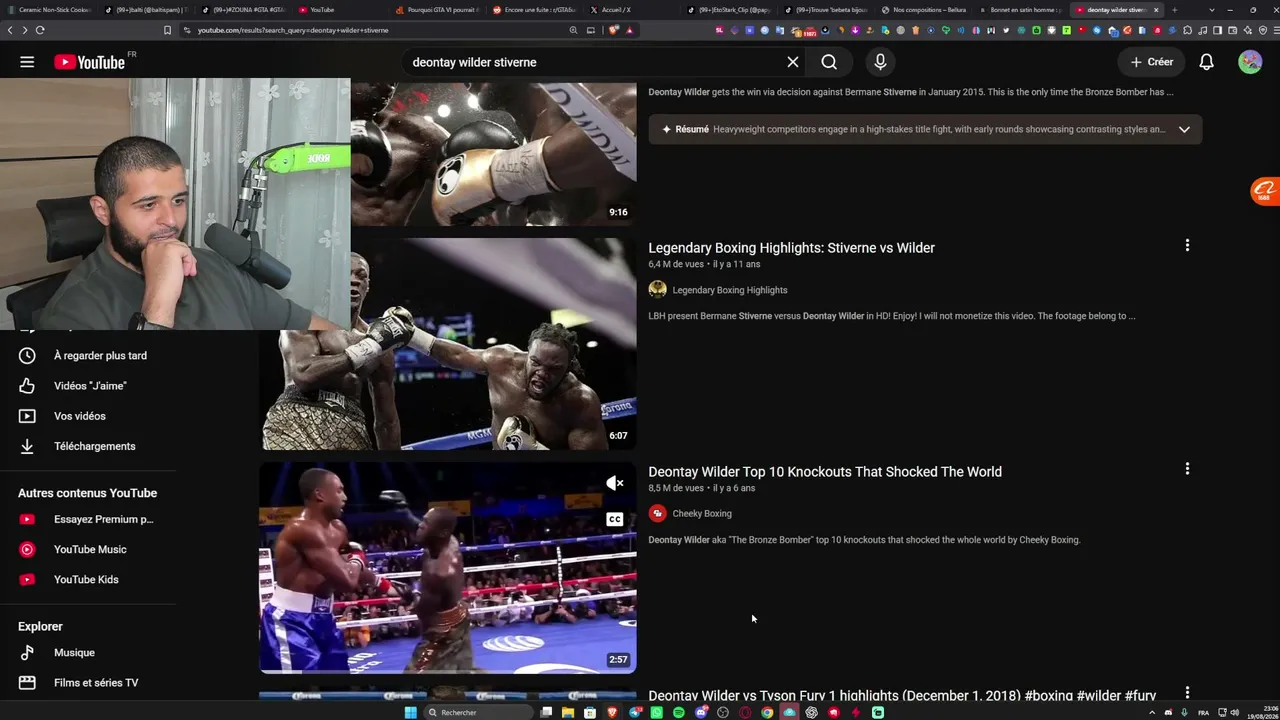Viewport: 1280px width, 720px height.
Task: Open a new browser tab
Action: 1175,10
